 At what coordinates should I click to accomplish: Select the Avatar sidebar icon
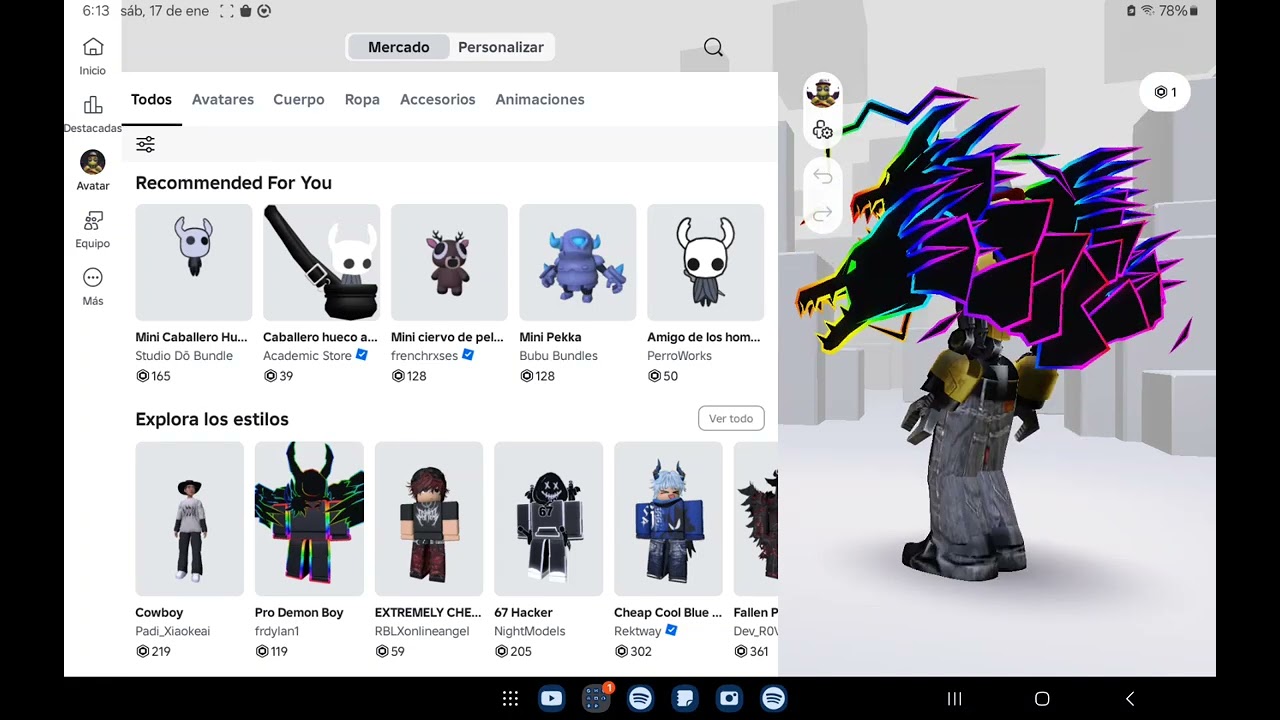pyautogui.click(x=93, y=162)
